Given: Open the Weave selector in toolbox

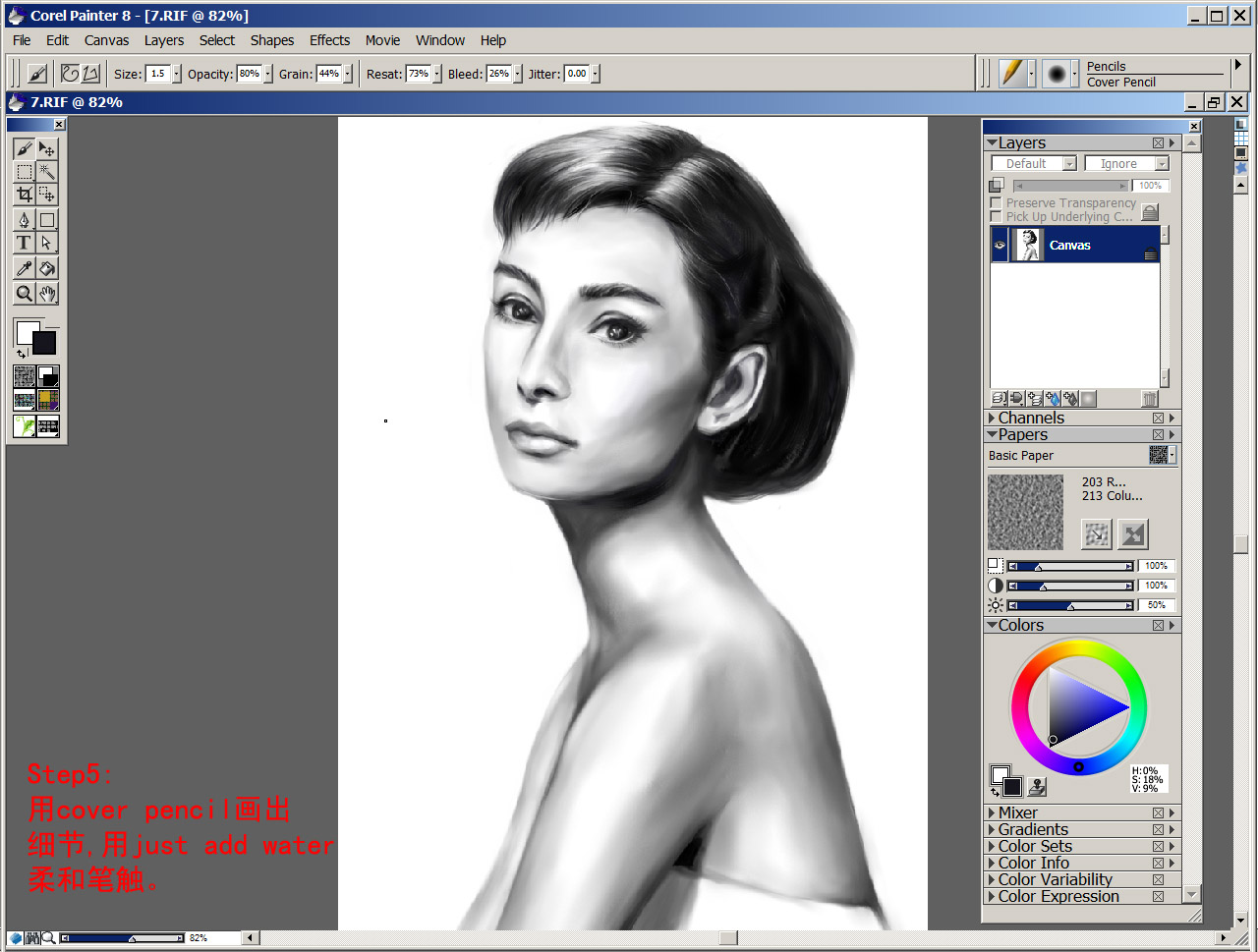Looking at the screenshot, I should coord(48,400).
